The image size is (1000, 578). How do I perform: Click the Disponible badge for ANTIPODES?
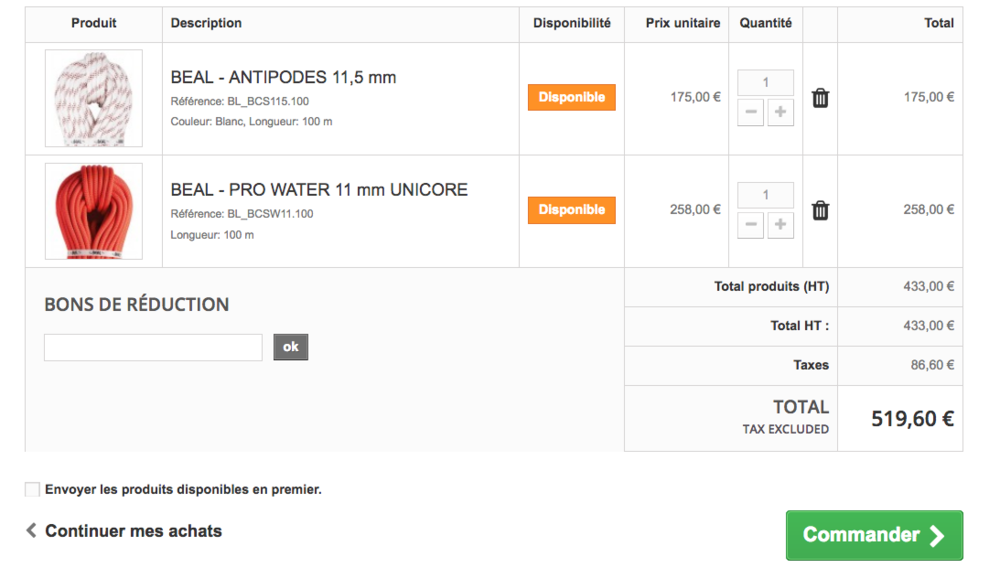click(571, 98)
